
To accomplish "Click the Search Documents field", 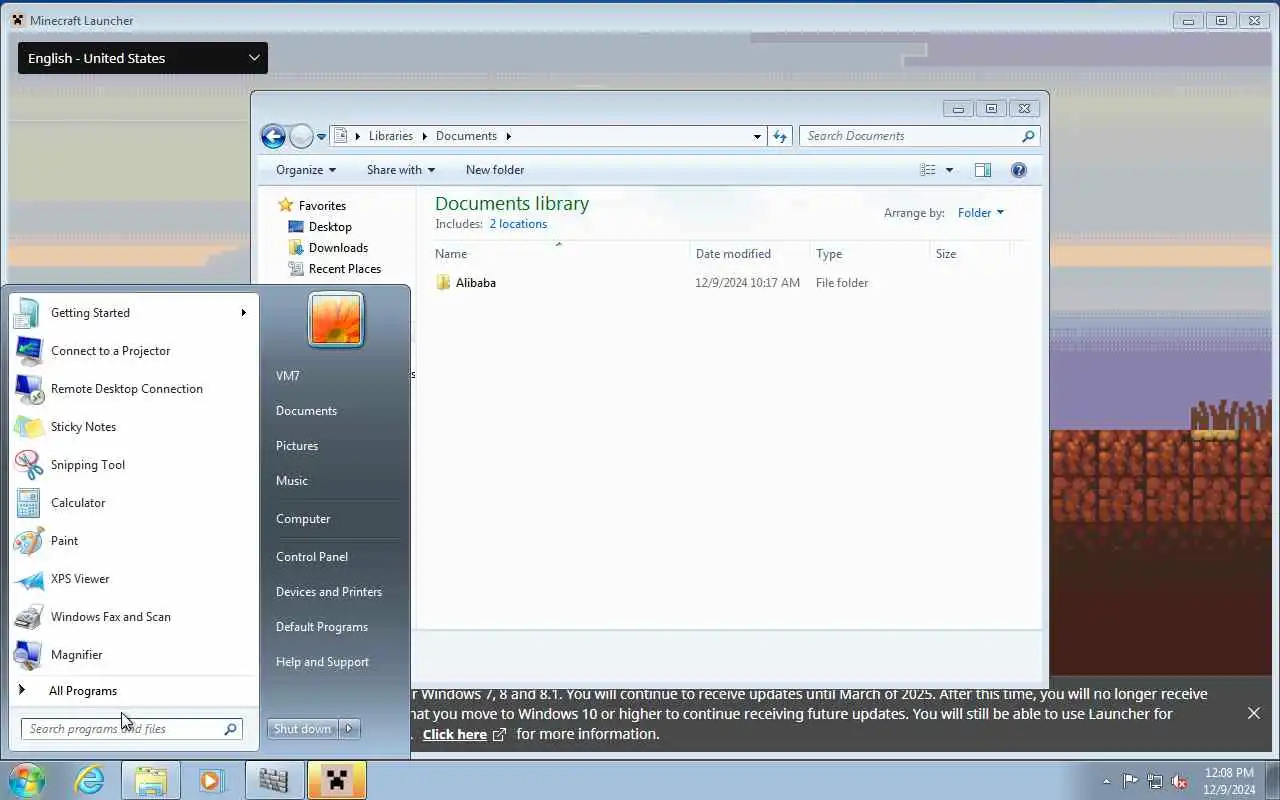I will pyautogui.click(x=920, y=136).
